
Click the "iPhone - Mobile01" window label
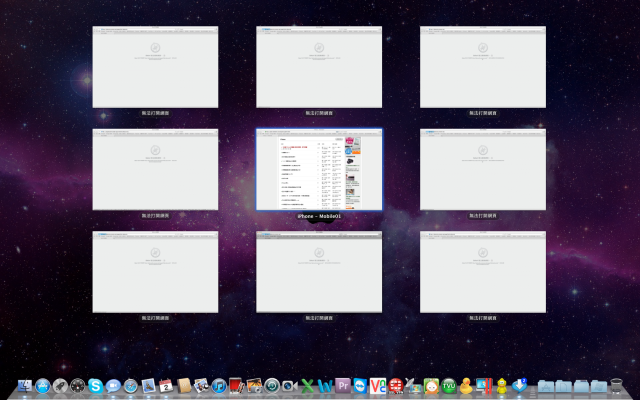tap(319, 216)
